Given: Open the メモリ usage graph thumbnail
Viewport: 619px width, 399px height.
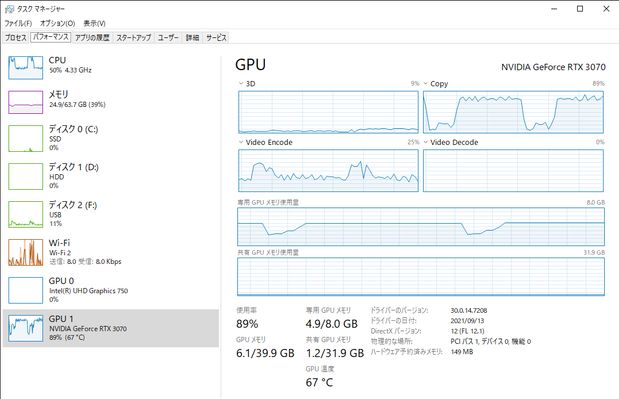Looking at the screenshot, I should [26, 102].
